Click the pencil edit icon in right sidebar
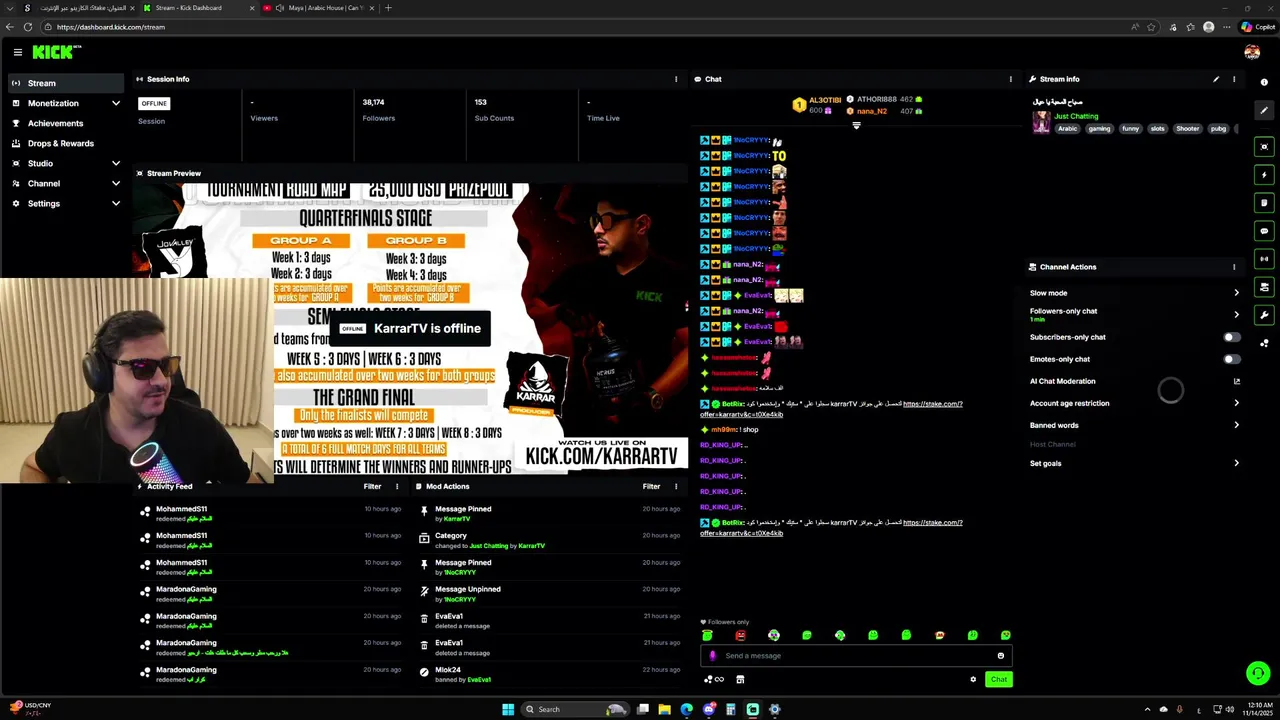This screenshot has width=1280, height=720. tap(1264, 111)
